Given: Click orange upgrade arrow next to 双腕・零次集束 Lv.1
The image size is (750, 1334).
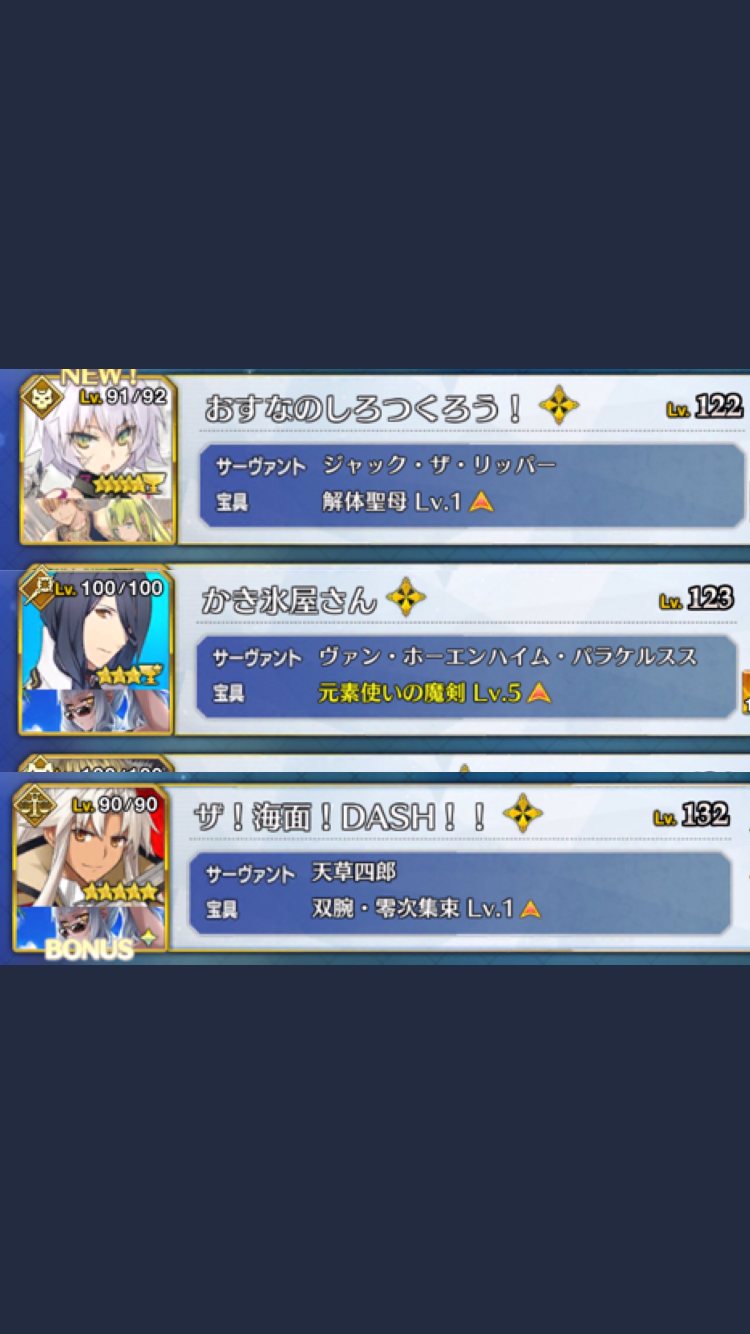Looking at the screenshot, I should pos(530,908).
